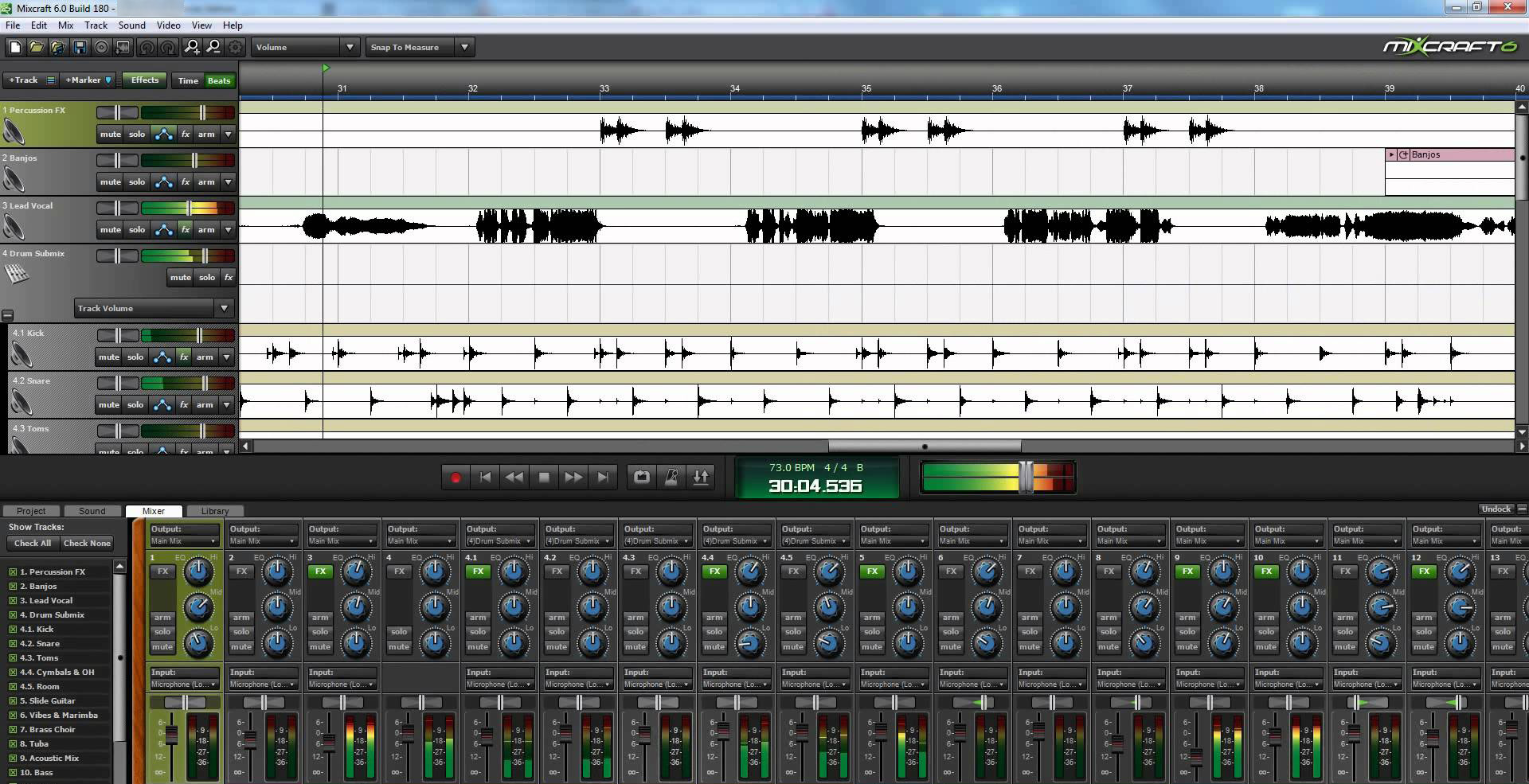
Task: Redo the action via toolbar
Action: pyautogui.click(x=167, y=48)
